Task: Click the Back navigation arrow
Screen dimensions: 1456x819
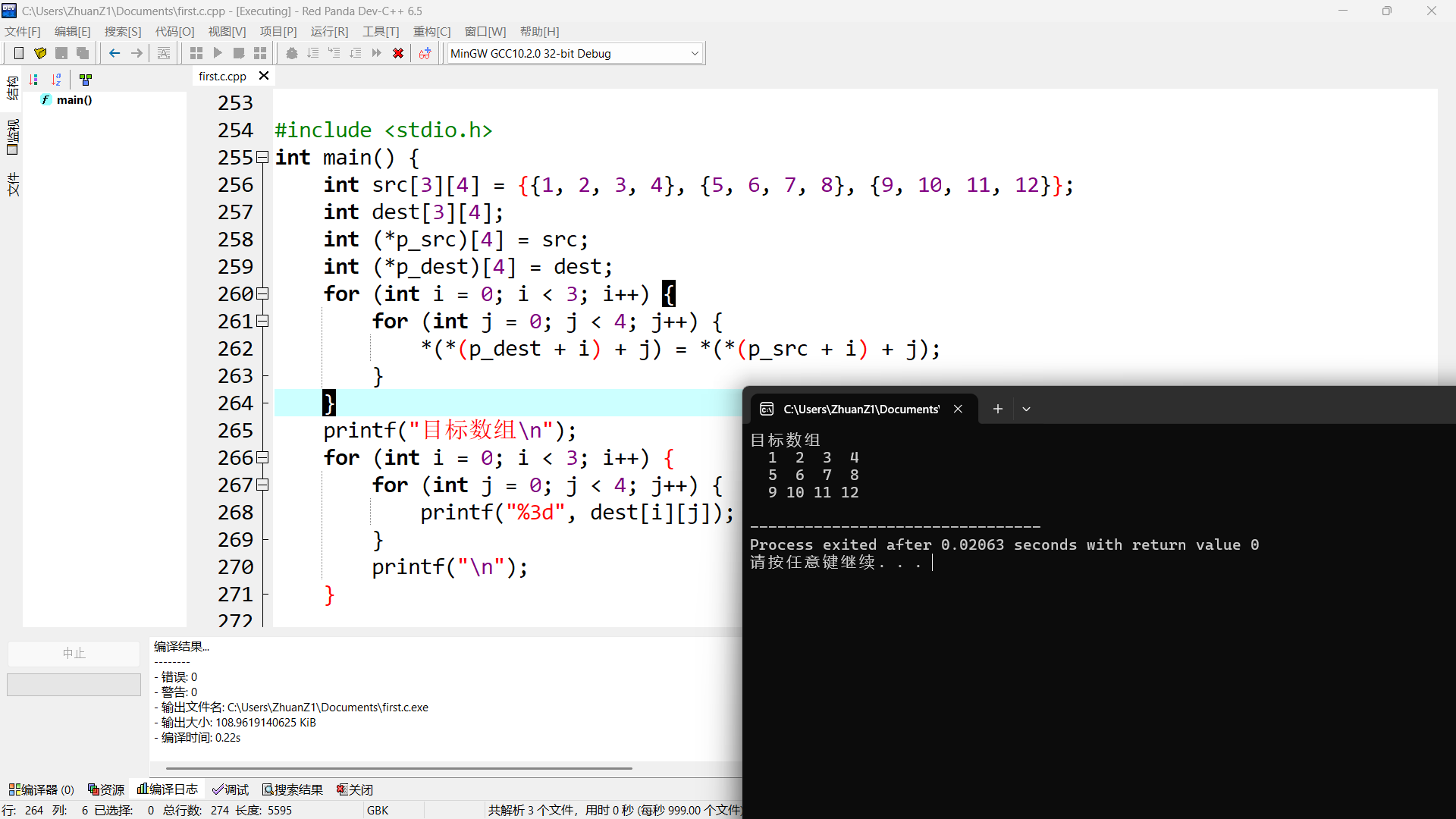Action: [115, 53]
